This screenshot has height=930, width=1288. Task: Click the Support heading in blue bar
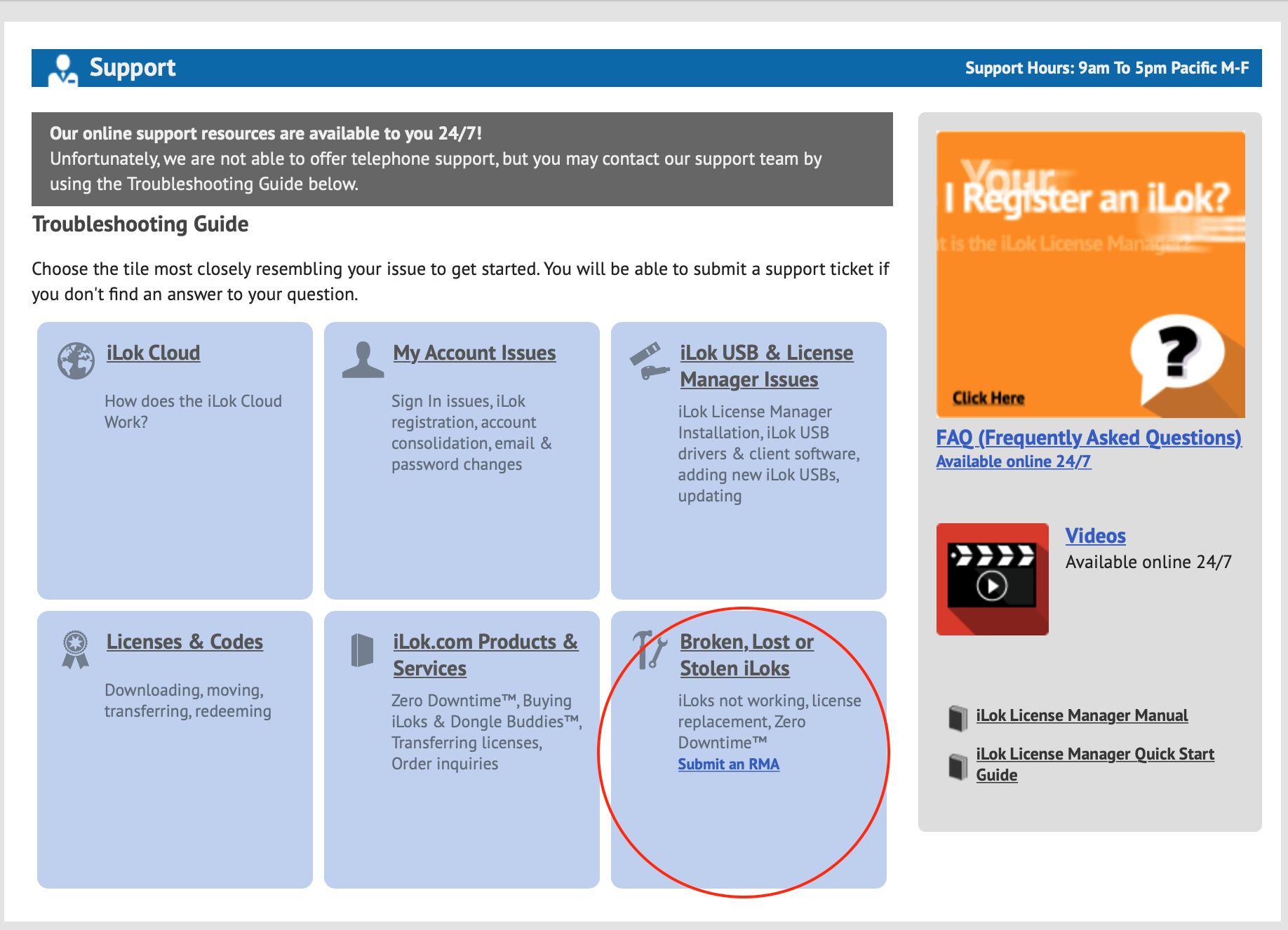(133, 67)
